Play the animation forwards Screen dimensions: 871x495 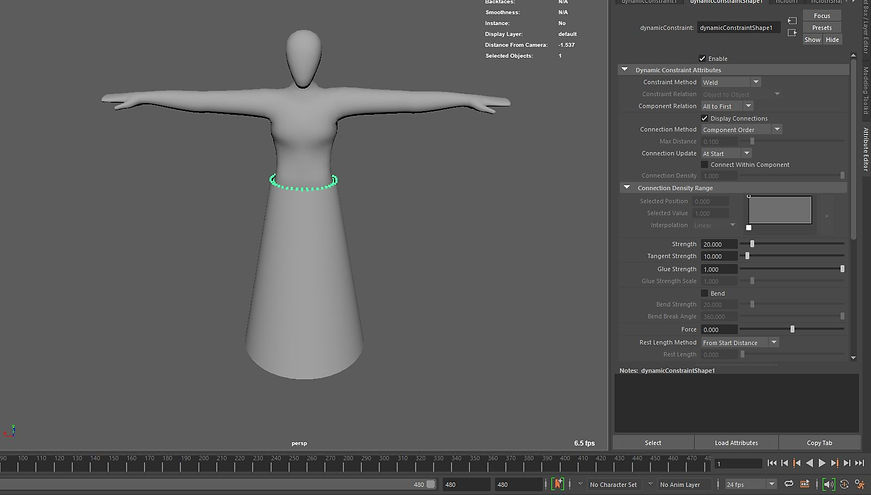[x=822, y=463]
